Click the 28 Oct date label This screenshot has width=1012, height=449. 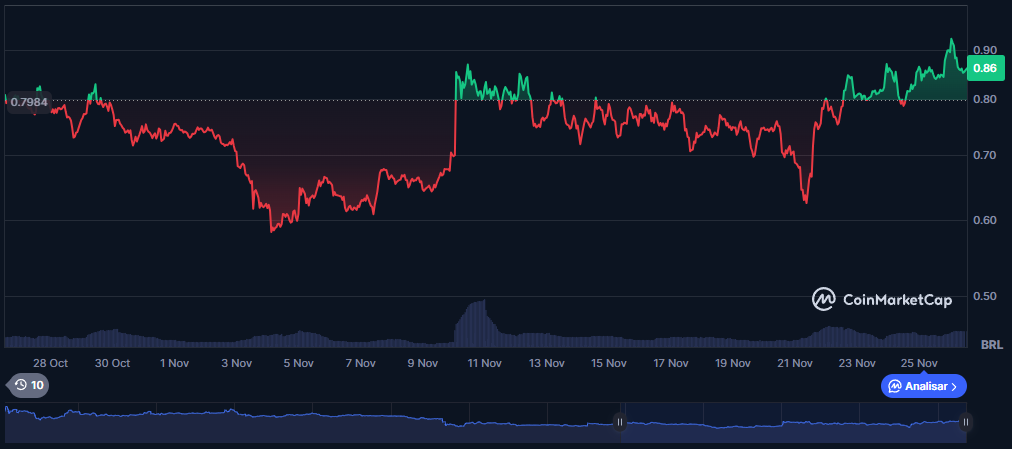click(x=50, y=363)
